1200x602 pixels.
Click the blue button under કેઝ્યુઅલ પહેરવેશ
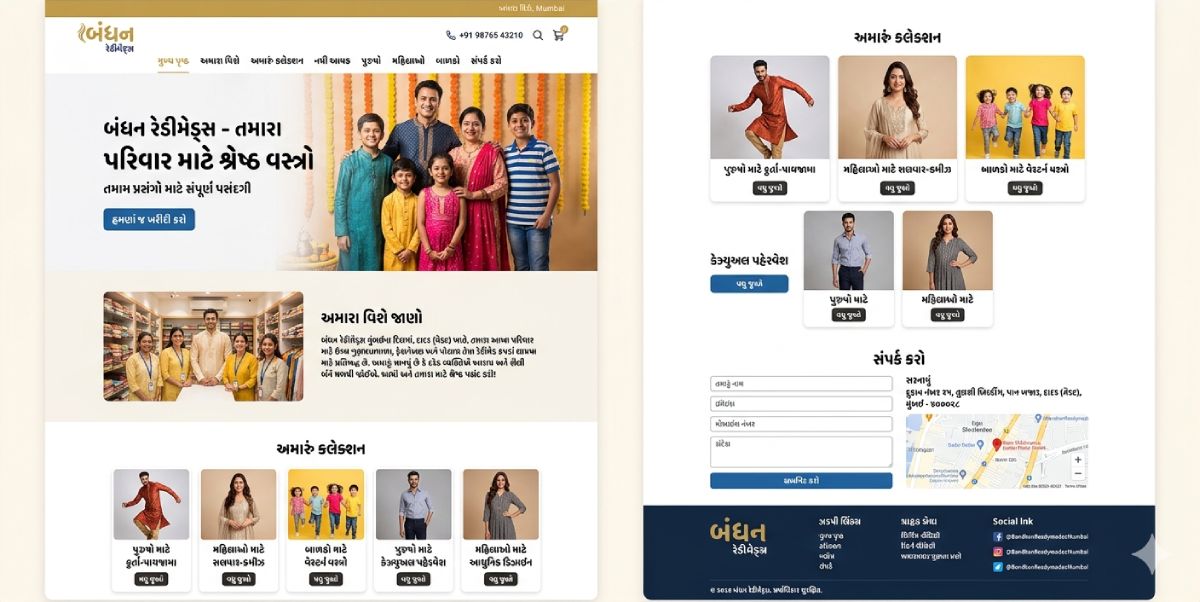(x=749, y=284)
